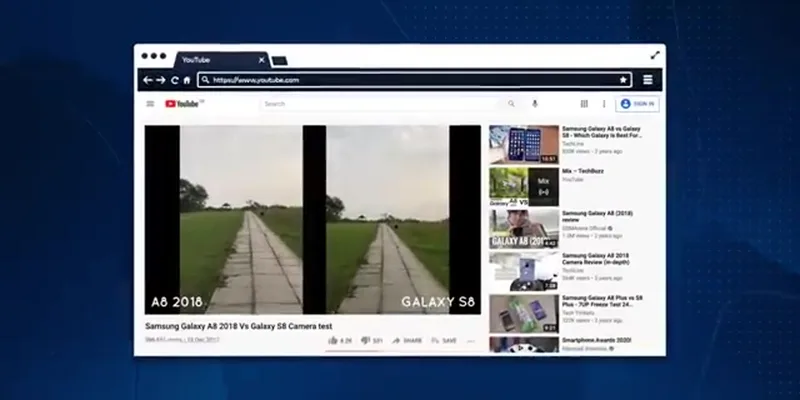Click the SAVE button under the video

coord(443,340)
